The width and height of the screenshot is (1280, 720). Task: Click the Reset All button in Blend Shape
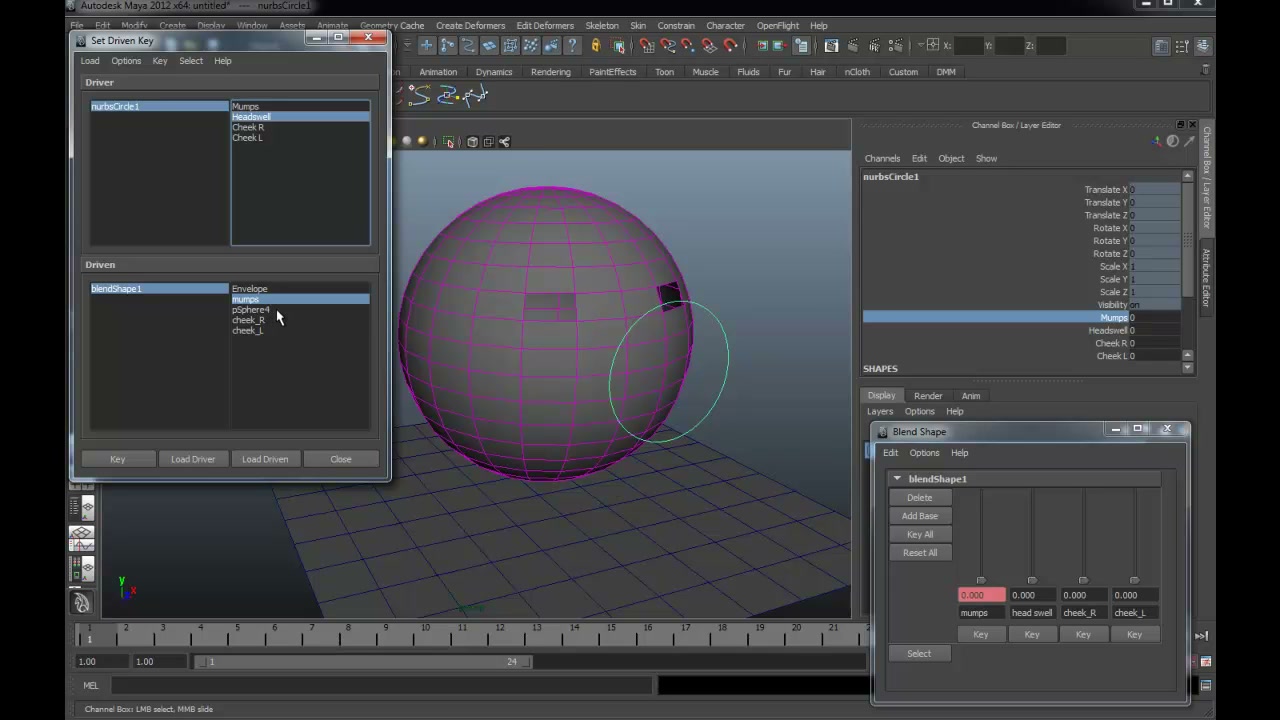click(x=920, y=553)
